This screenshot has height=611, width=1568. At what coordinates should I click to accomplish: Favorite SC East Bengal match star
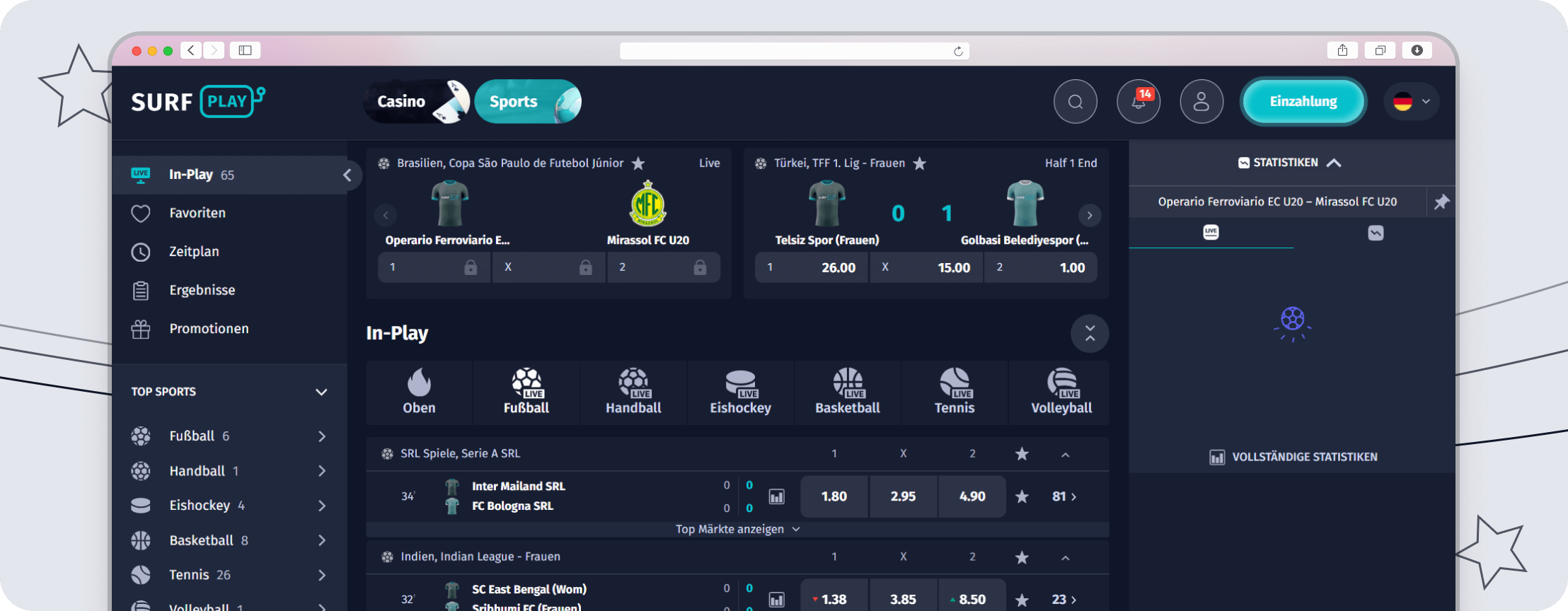click(x=1022, y=600)
